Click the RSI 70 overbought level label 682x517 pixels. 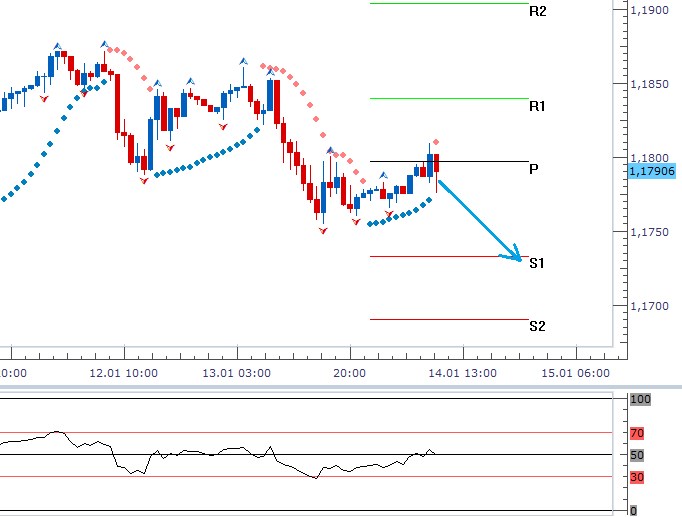click(637, 434)
